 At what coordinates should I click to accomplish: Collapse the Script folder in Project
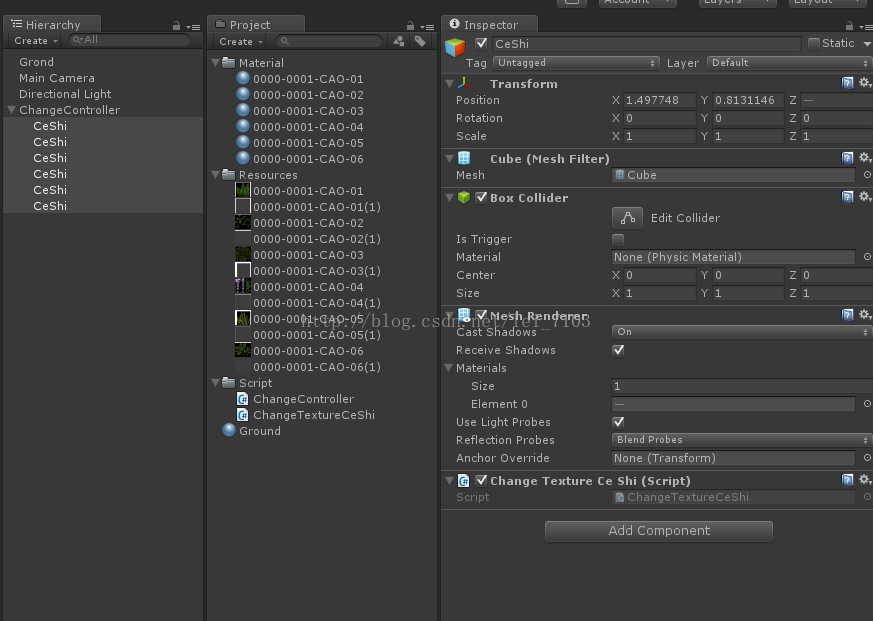click(216, 383)
